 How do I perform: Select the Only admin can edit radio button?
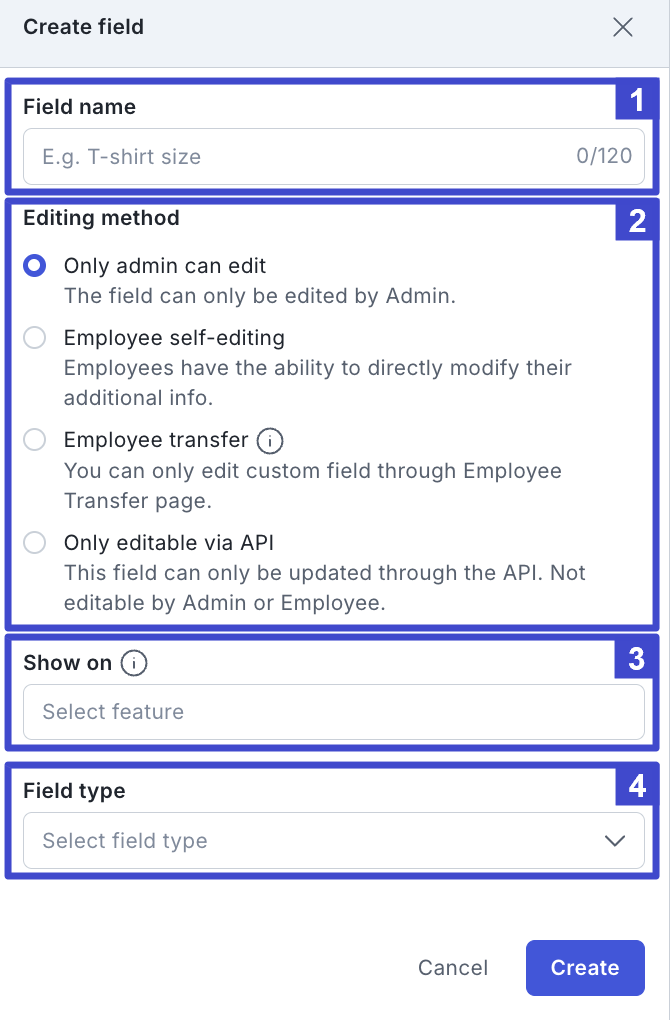pyautogui.click(x=34, y=265)
